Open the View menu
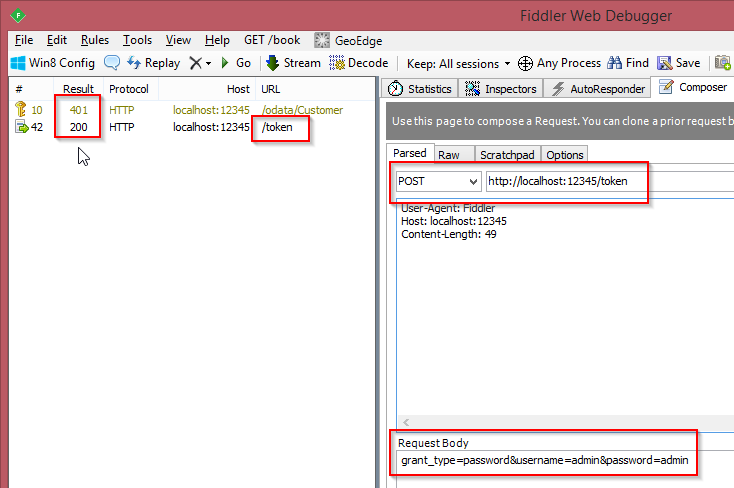Screen dimensions: 734x488 (178, 40)
